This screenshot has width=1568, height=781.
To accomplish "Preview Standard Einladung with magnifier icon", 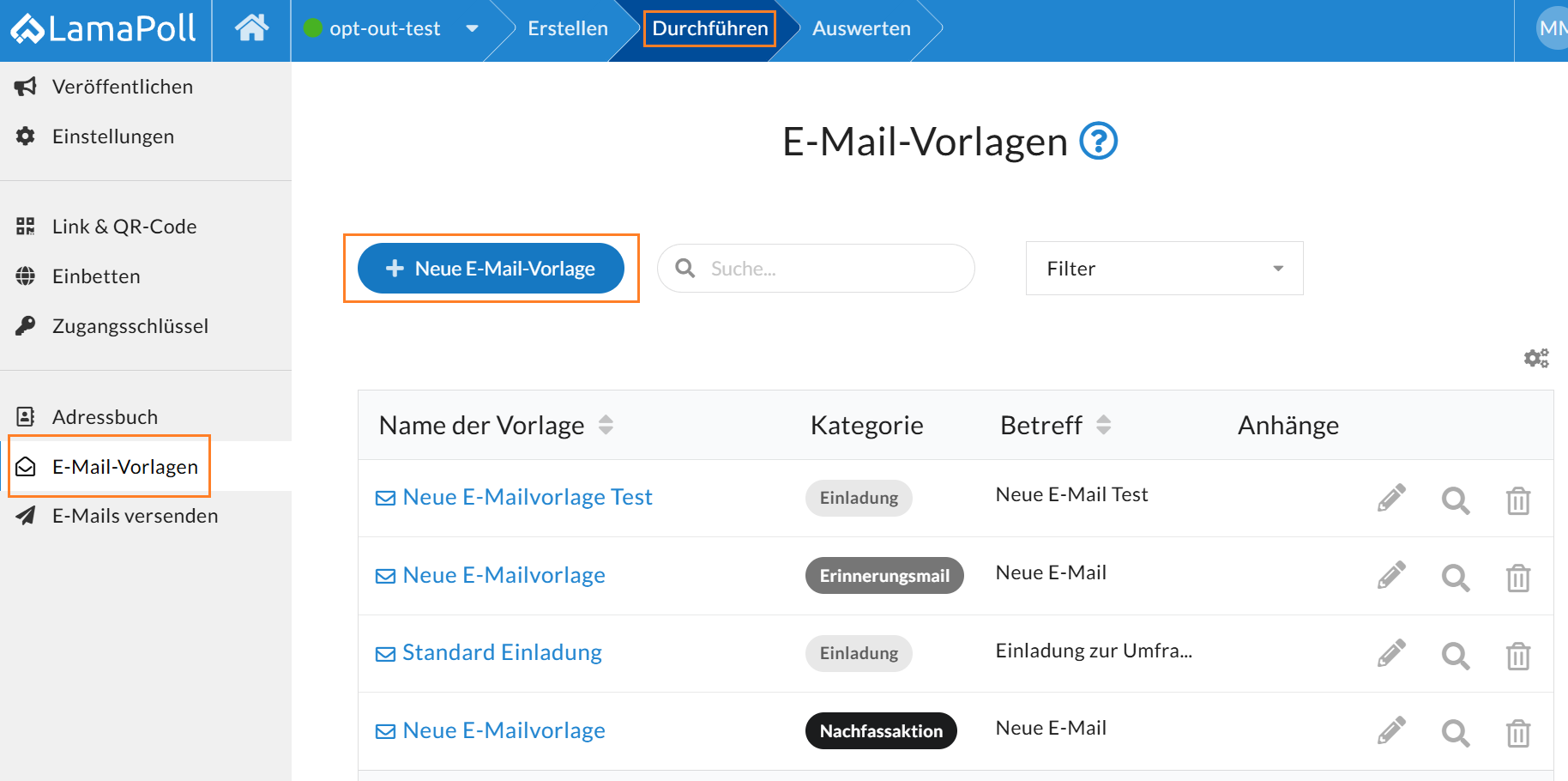I will coord(1456,656).
